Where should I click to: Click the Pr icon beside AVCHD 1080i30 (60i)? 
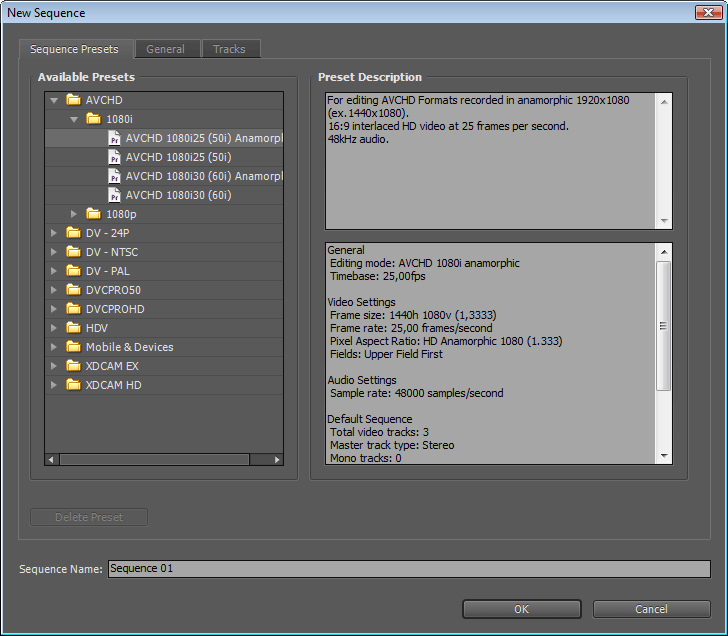tap(114, 195)
